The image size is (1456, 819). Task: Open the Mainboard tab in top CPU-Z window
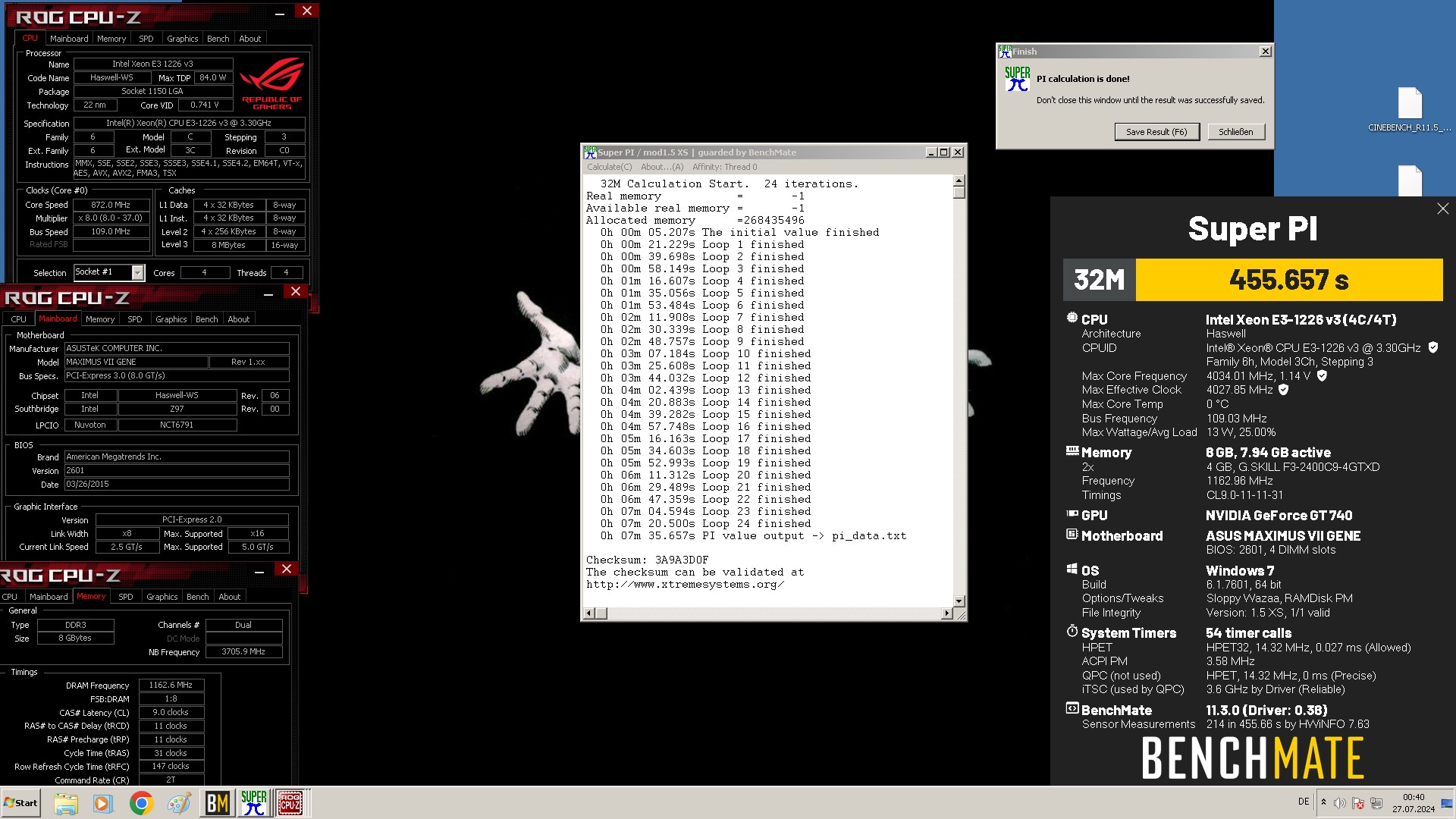69,39
